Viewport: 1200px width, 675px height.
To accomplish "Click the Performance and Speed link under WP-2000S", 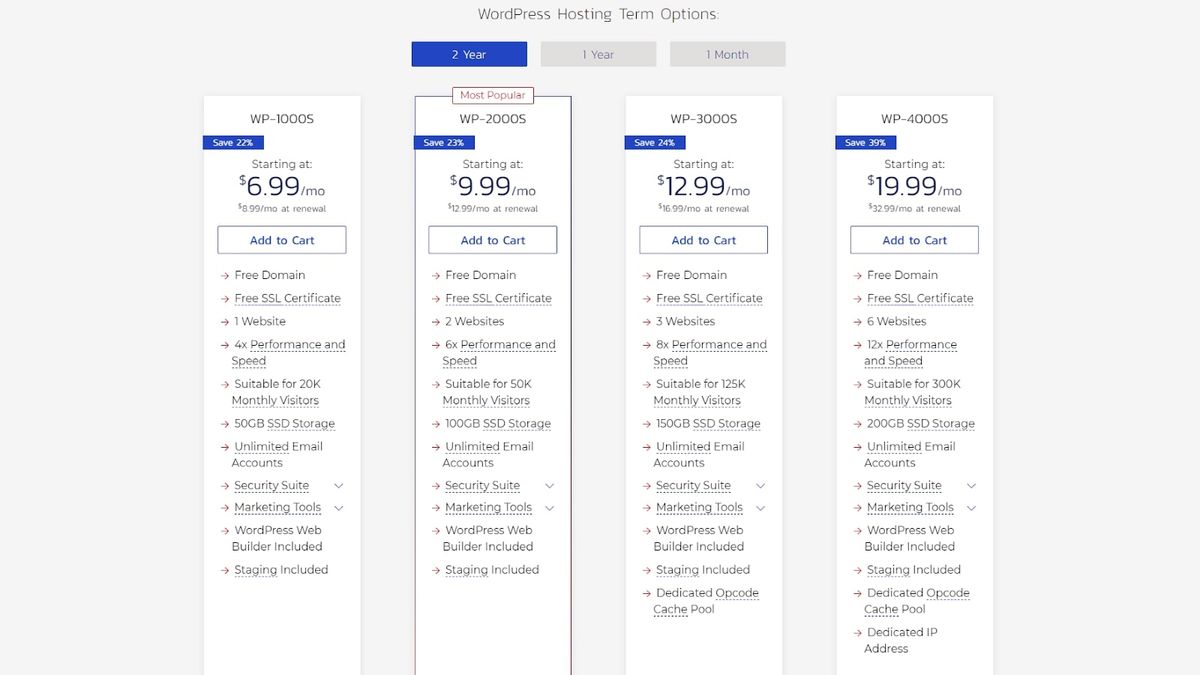I will coord(500,344).
